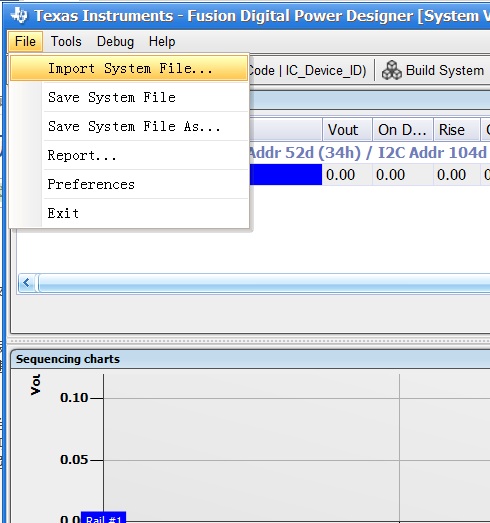Choose Import System File... from menu

point(129,68)
